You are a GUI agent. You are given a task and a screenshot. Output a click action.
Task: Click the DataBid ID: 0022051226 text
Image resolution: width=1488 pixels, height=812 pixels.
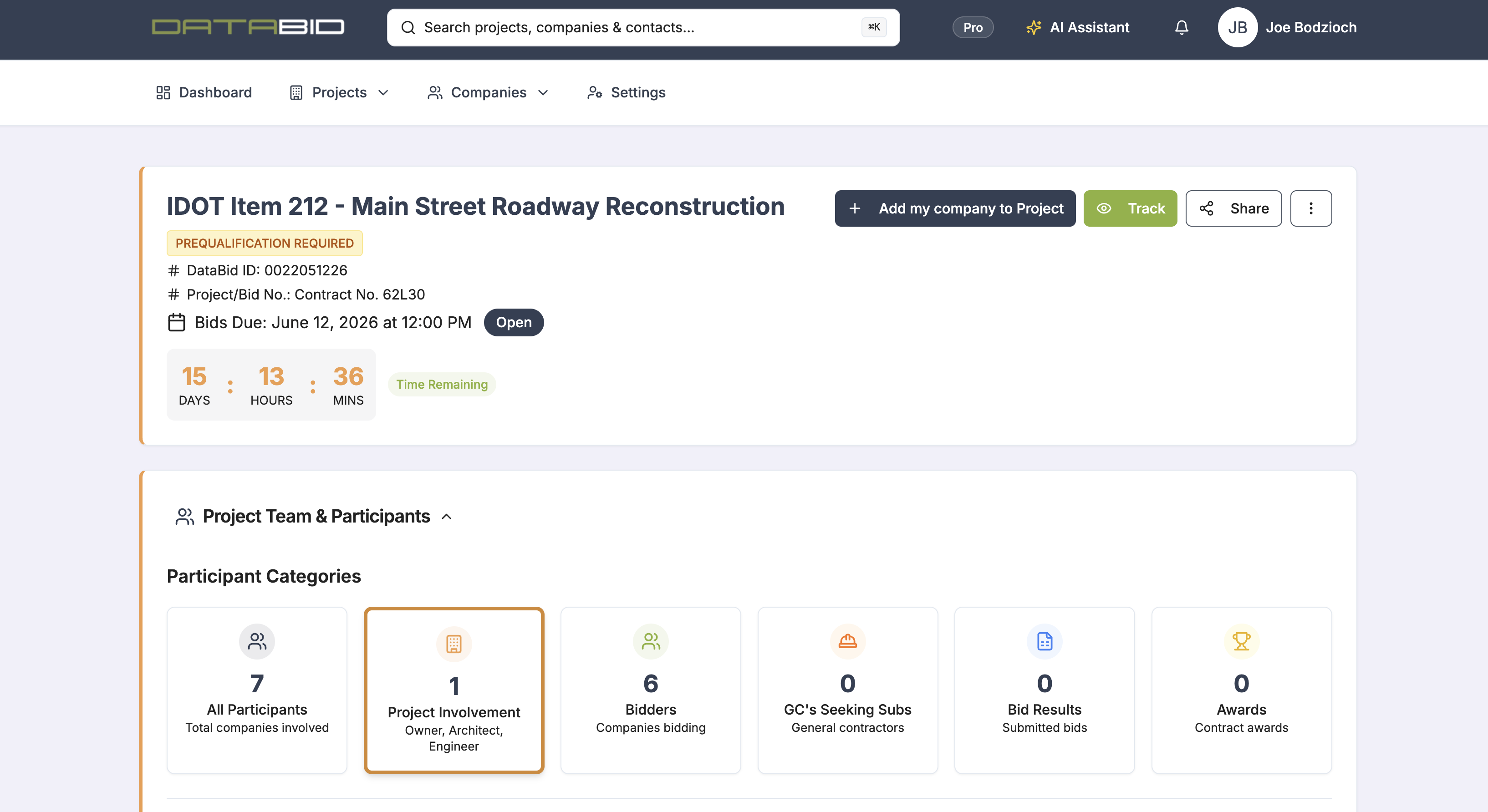(x=267, y=270)
